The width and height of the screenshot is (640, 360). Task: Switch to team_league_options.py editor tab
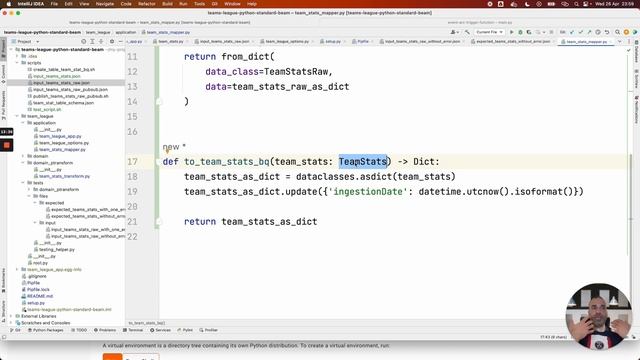287,42
